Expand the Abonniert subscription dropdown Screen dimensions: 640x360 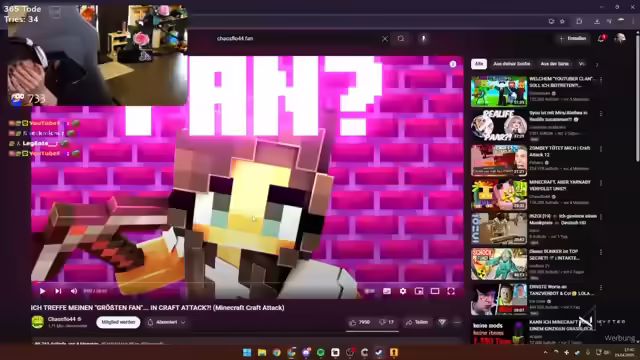[x=167, y=322]
